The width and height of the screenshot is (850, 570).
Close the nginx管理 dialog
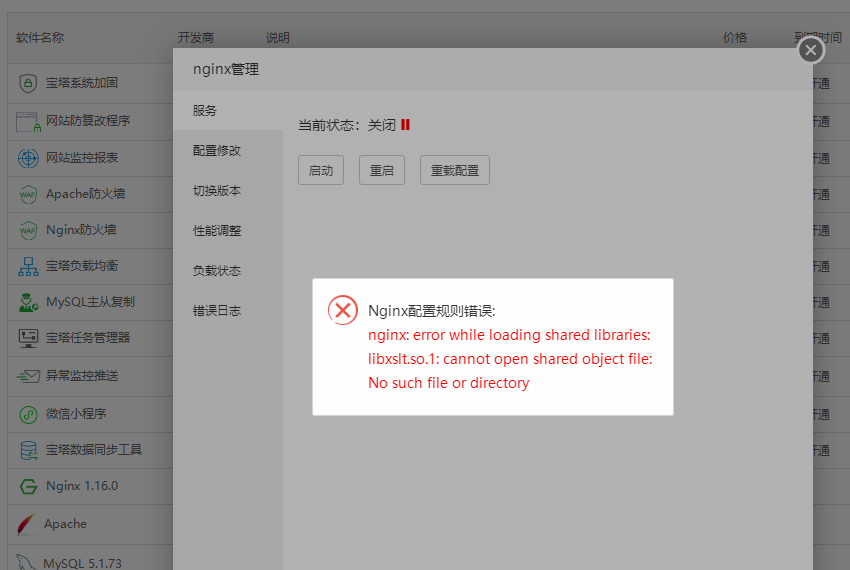[810, 50]
